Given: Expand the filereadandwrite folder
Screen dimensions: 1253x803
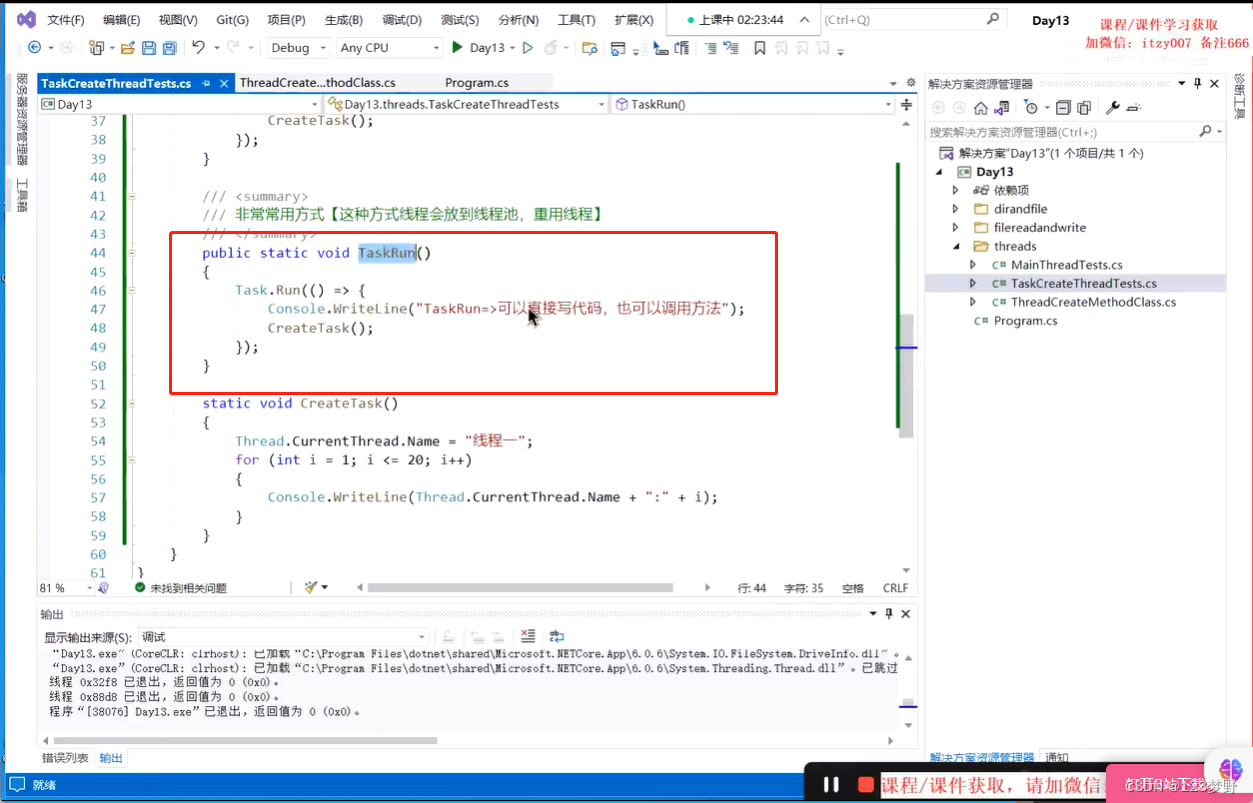Looking at the screenshot, I should pos(955,228).
